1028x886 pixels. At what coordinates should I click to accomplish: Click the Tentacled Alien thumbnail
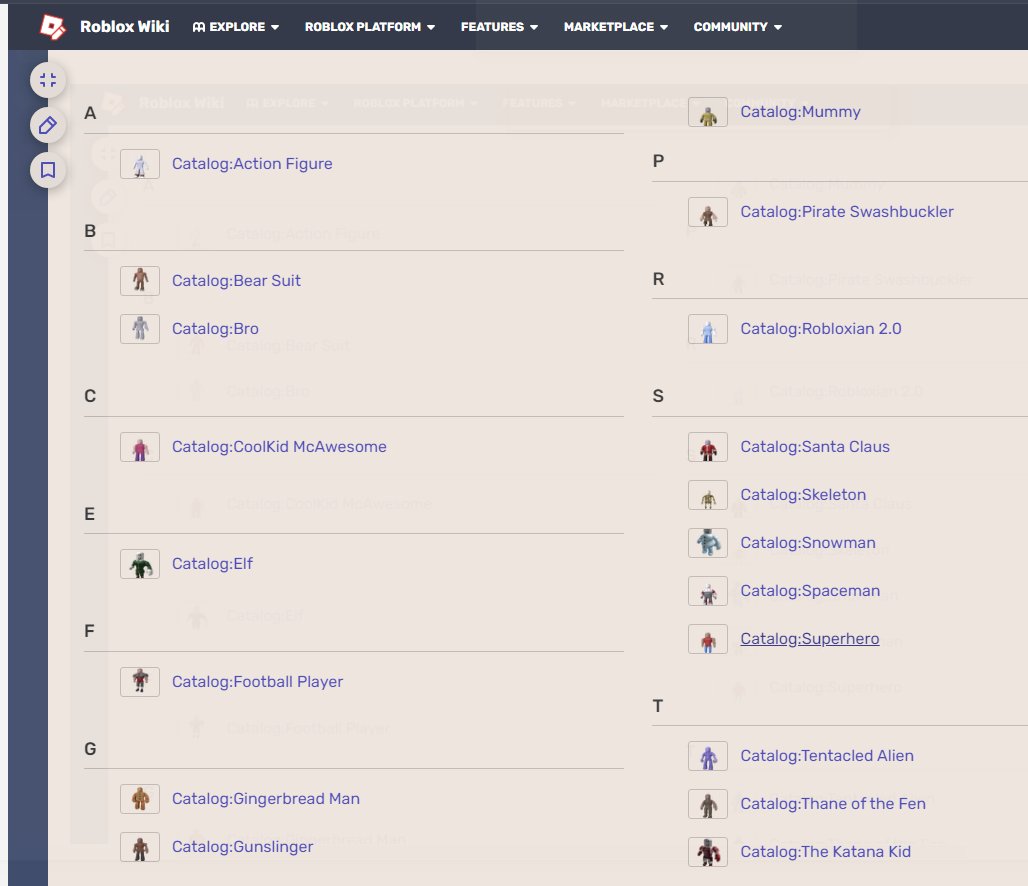(x=708, y=756)
